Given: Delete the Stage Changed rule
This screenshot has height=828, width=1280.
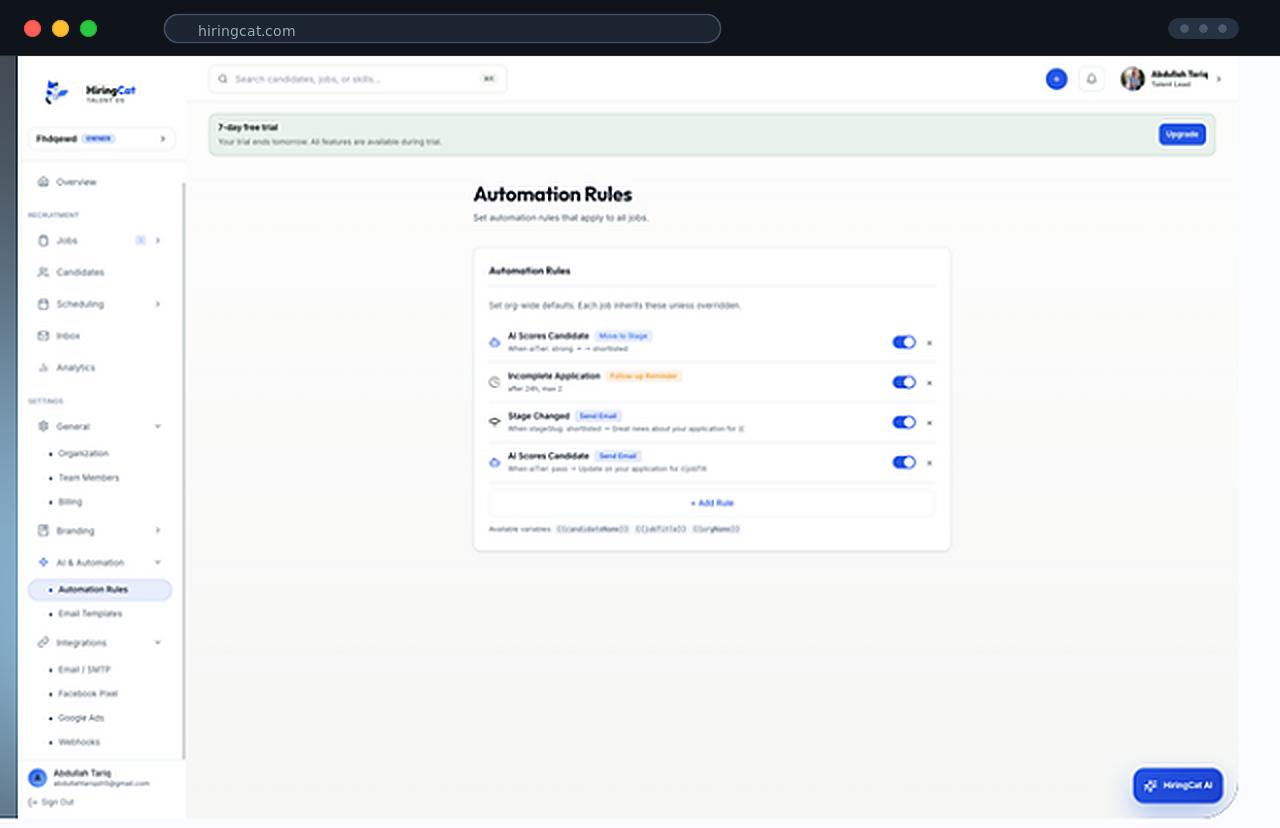Looking at the screenshot, I should click(x=929, y=423).
